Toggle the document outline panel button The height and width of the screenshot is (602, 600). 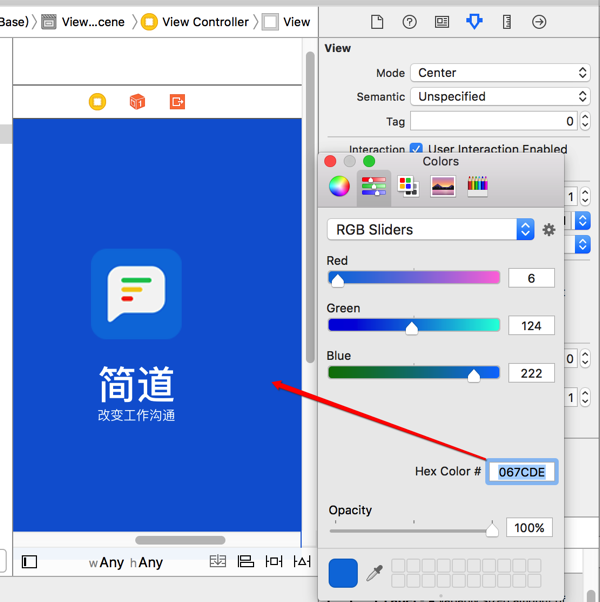[29, 562]
